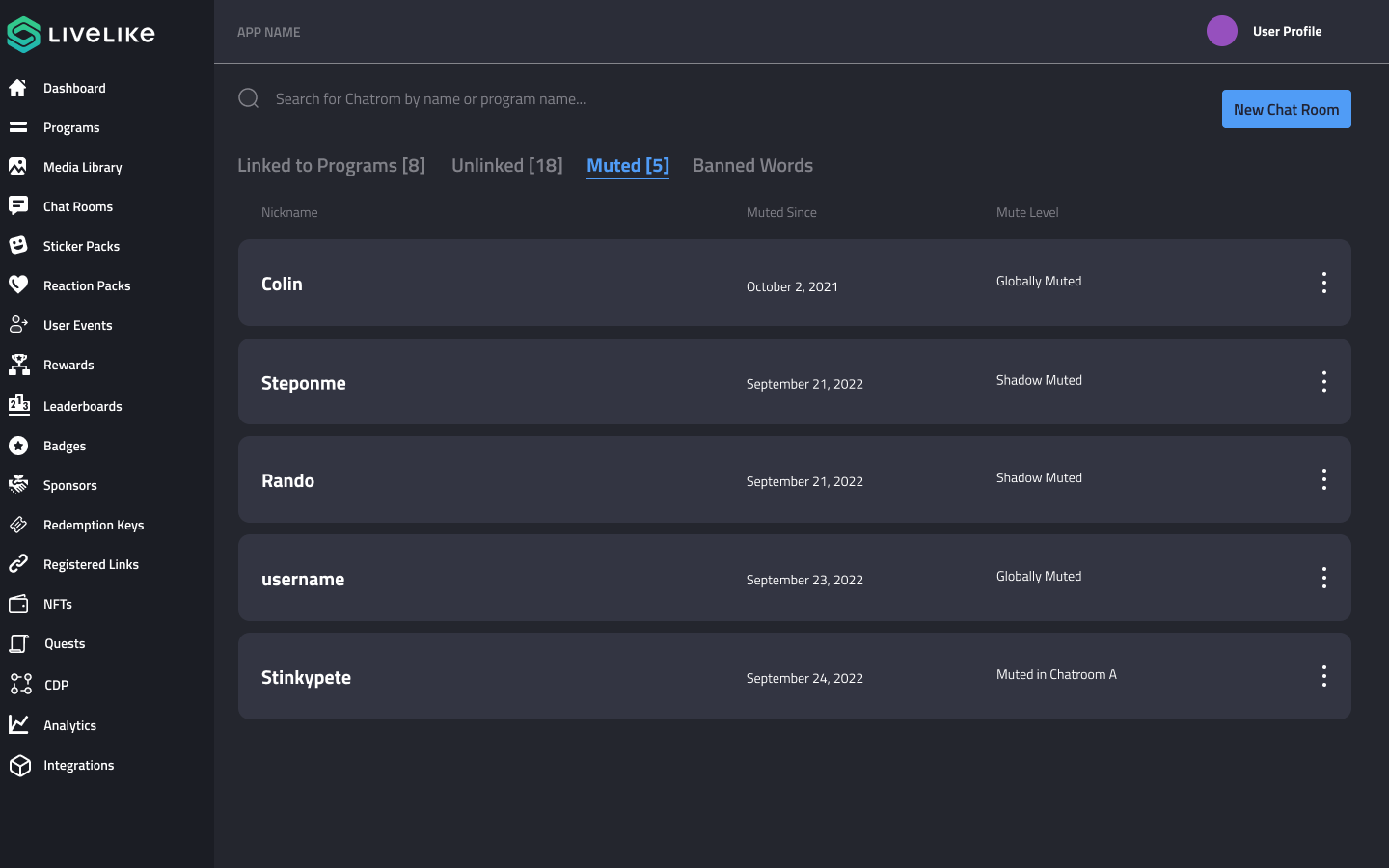
Task: Click the Chat Rooms bubble icon
Action: pyautogui.click(x=17, y=205)
